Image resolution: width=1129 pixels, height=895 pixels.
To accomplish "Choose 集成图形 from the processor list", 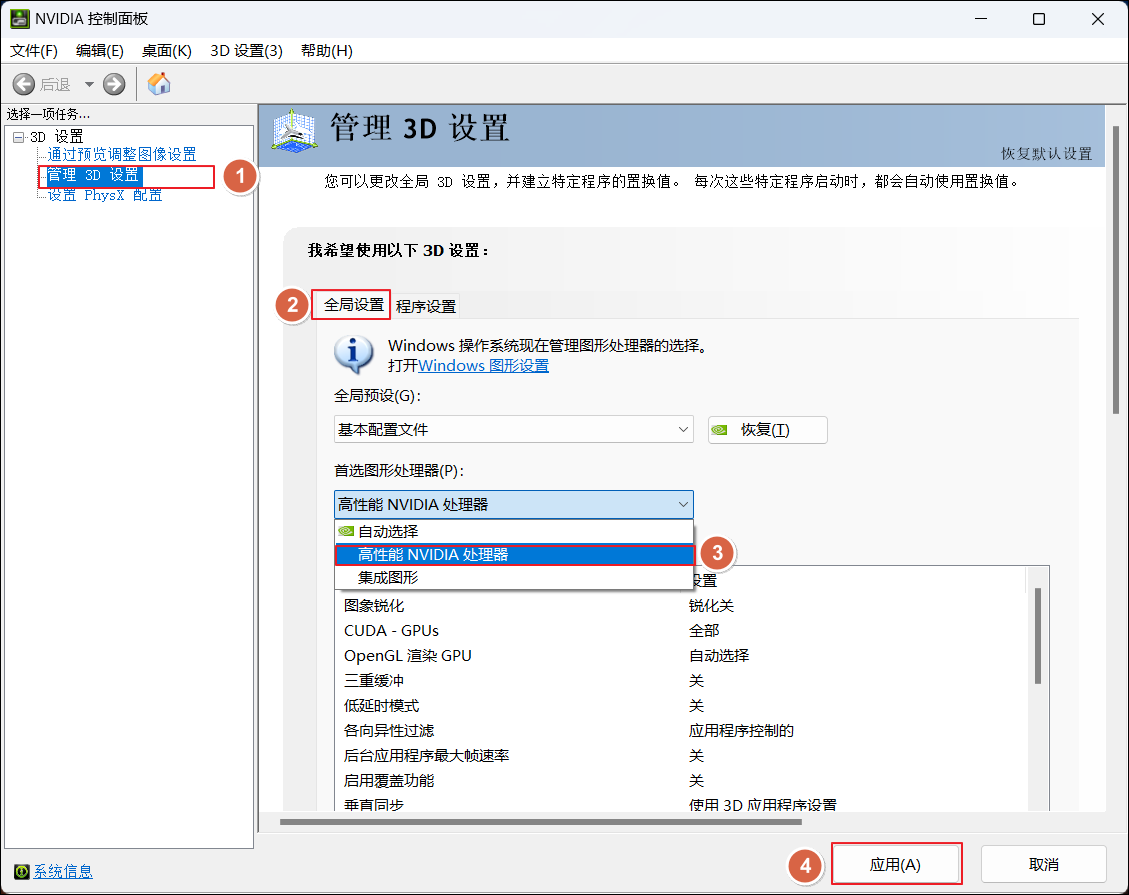I will tap(388, 578).
